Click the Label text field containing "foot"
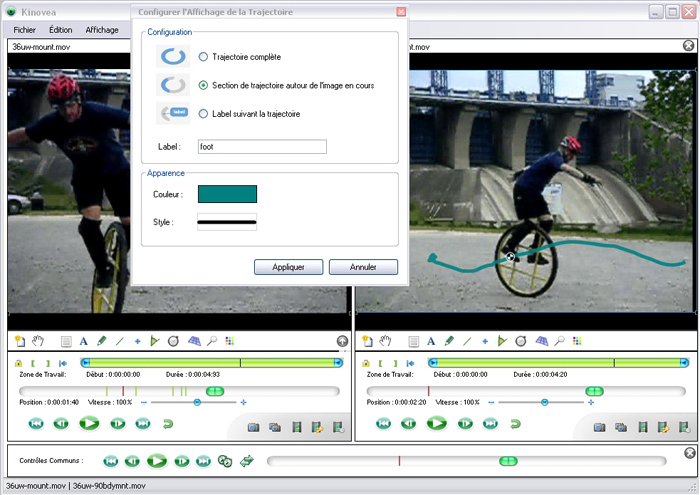This screenshot has height=495, width=700. point(262,147)
